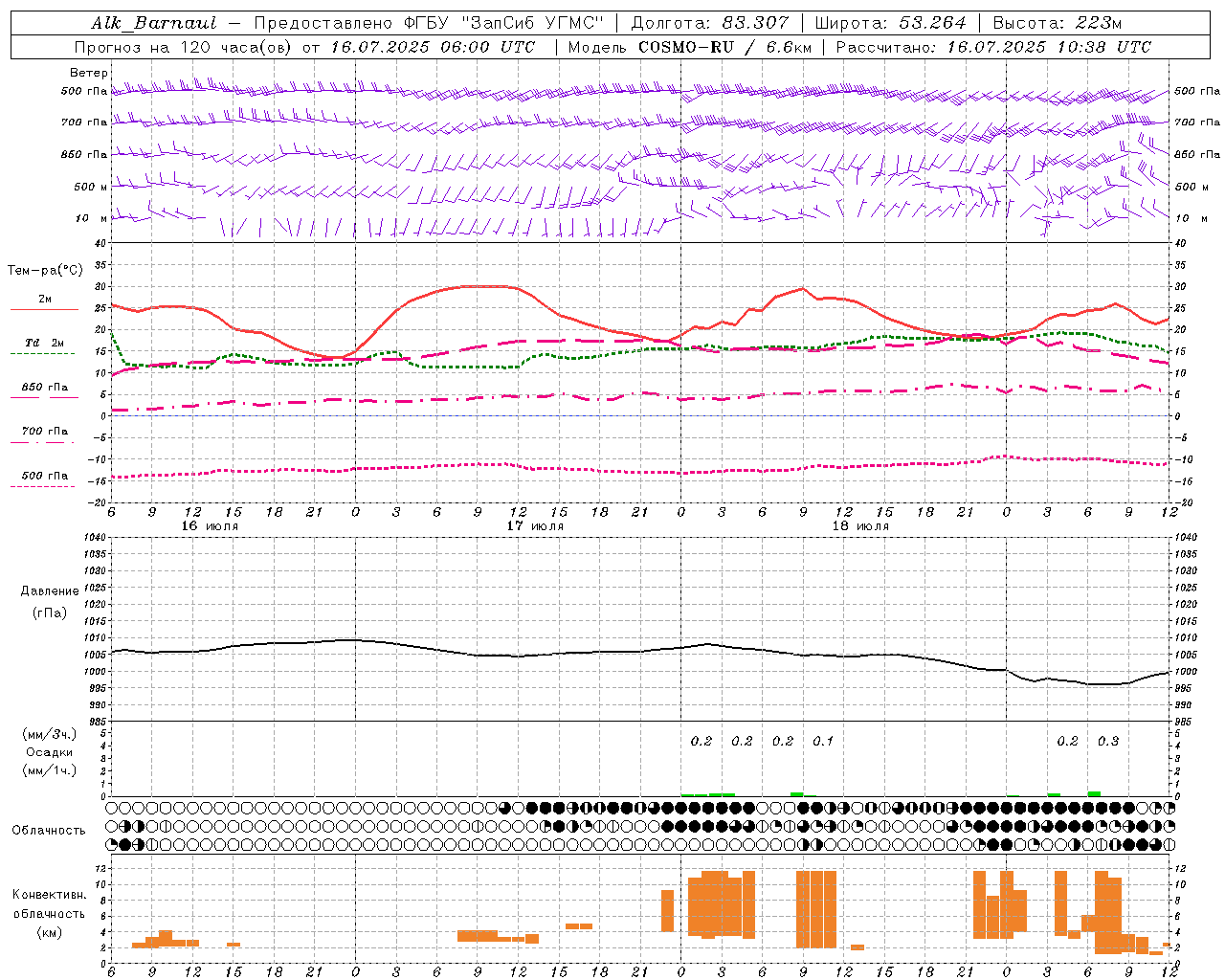1225x980 pixels.
Task: Click the 18 июля date label
Action: pos(860,526)
